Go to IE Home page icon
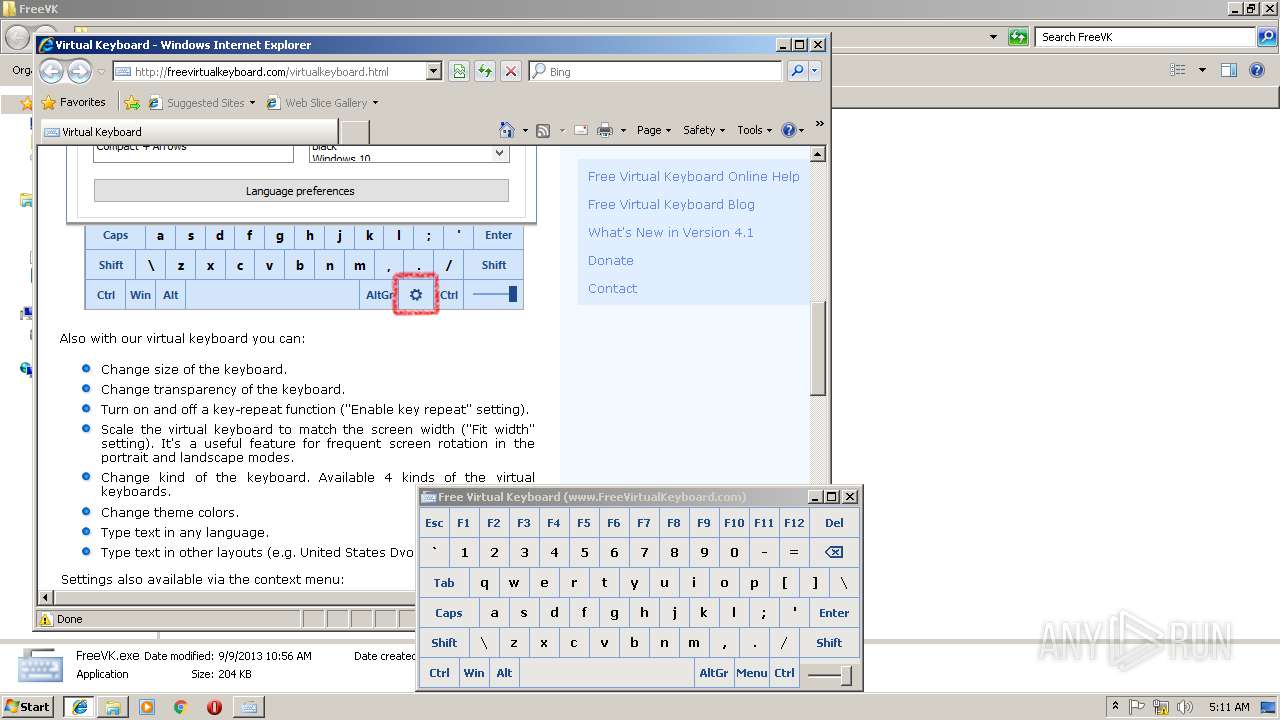 507,130
